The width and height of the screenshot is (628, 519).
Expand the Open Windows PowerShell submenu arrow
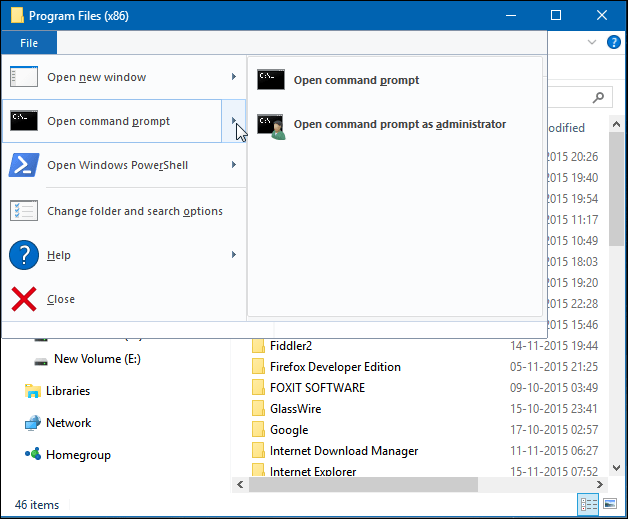point(234,165)
